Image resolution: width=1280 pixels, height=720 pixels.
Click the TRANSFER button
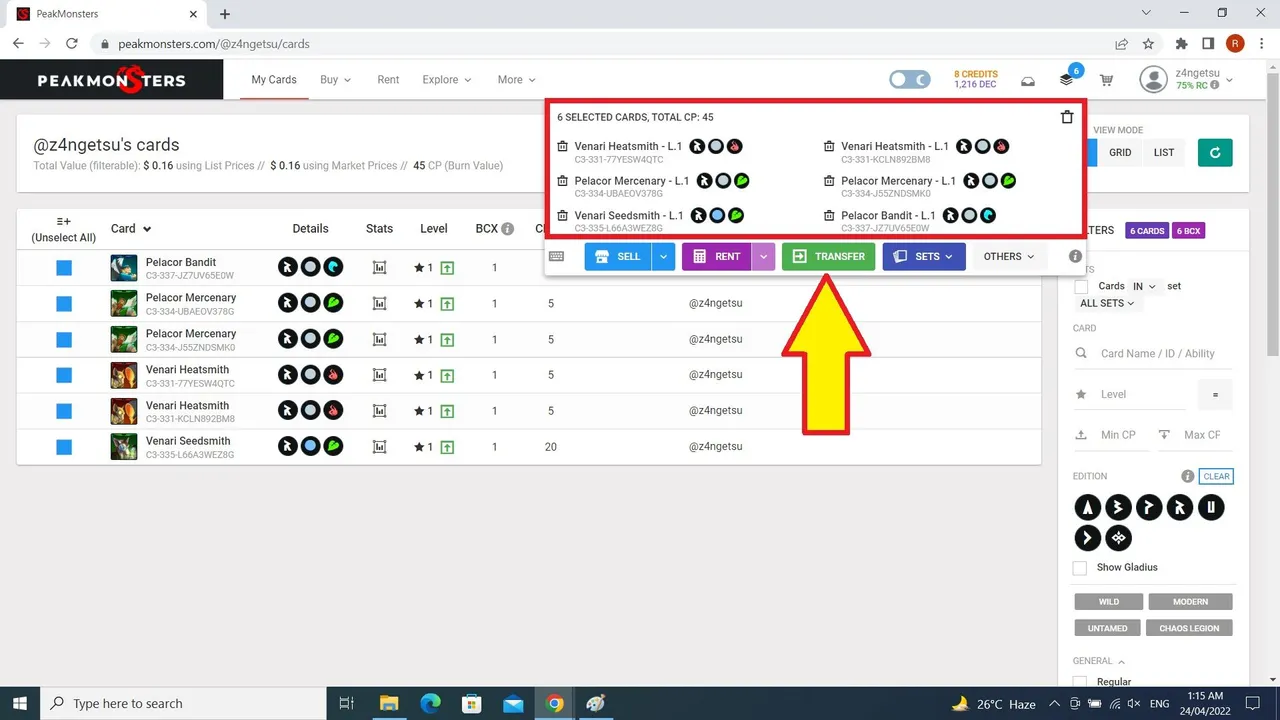point(829,257)
